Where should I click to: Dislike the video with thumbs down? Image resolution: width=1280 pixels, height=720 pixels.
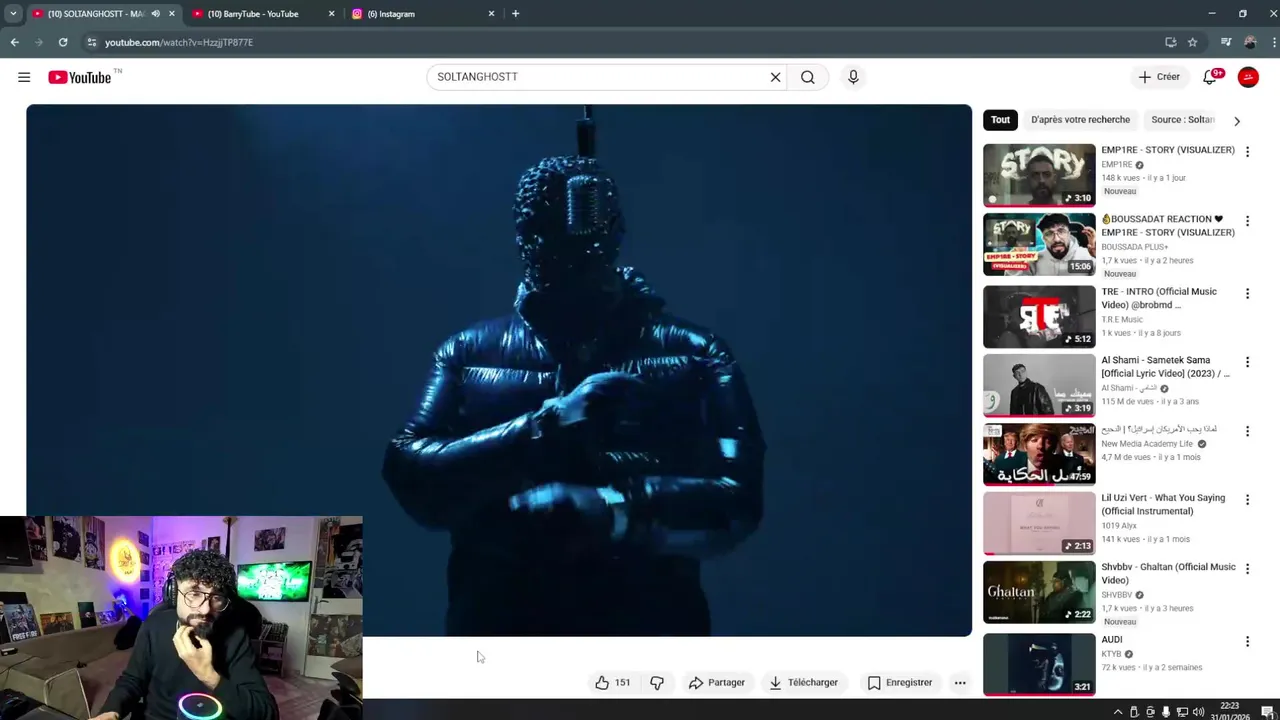tap(657, 683)
